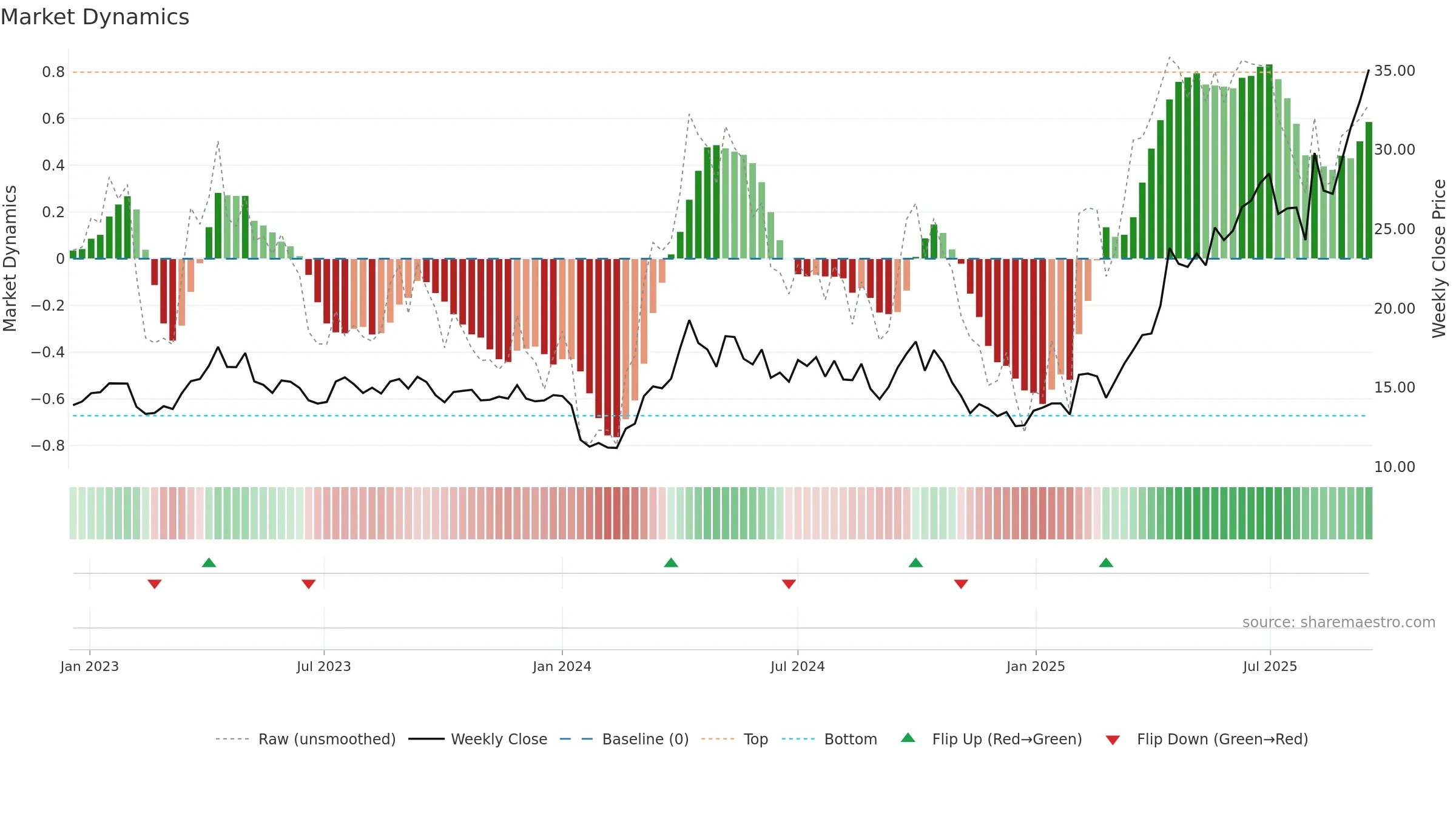
Task: Click the red flip-down marker before Jul 2024
Action: click(789, 584)
